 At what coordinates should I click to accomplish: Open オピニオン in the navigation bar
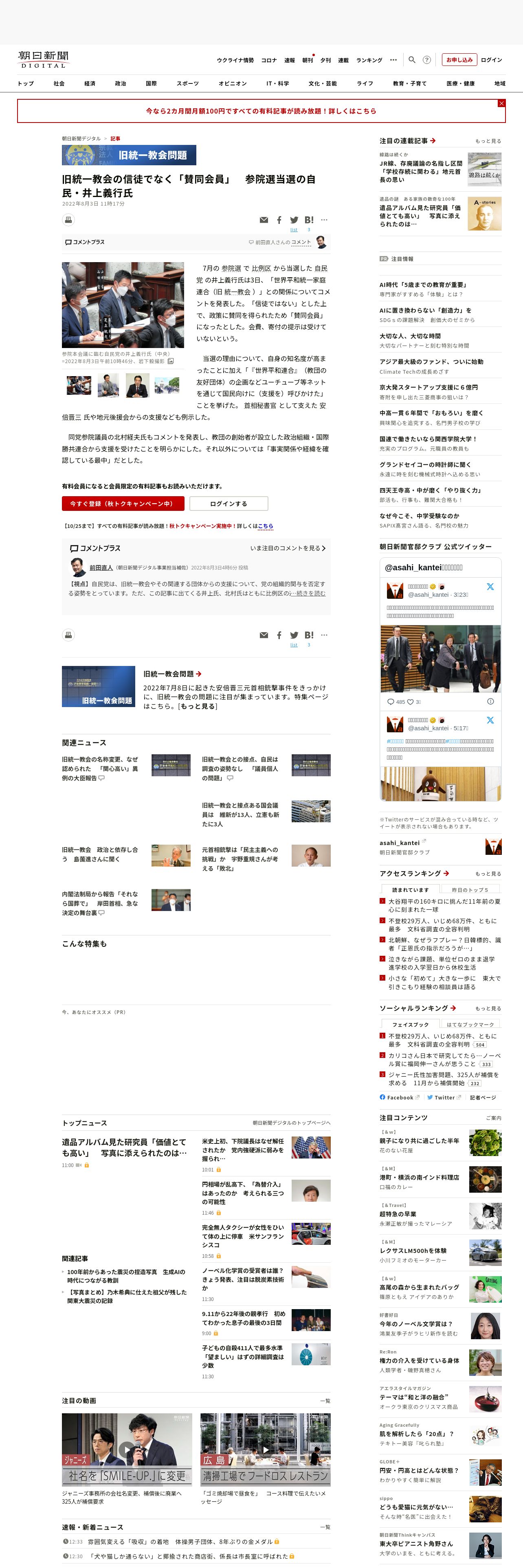tap(233, 83)
